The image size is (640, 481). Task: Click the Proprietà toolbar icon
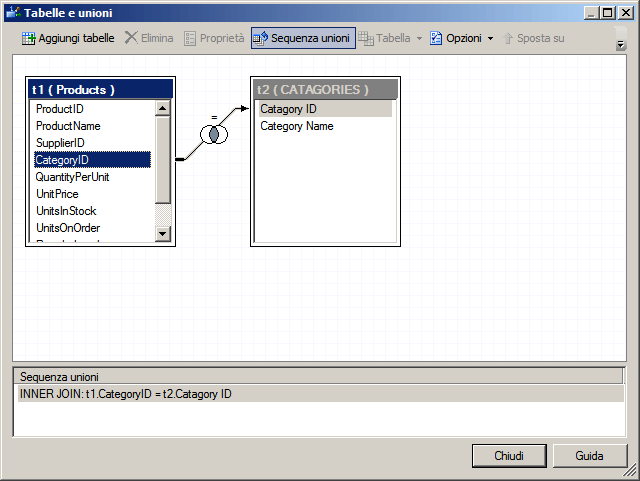tap(190, 38)
